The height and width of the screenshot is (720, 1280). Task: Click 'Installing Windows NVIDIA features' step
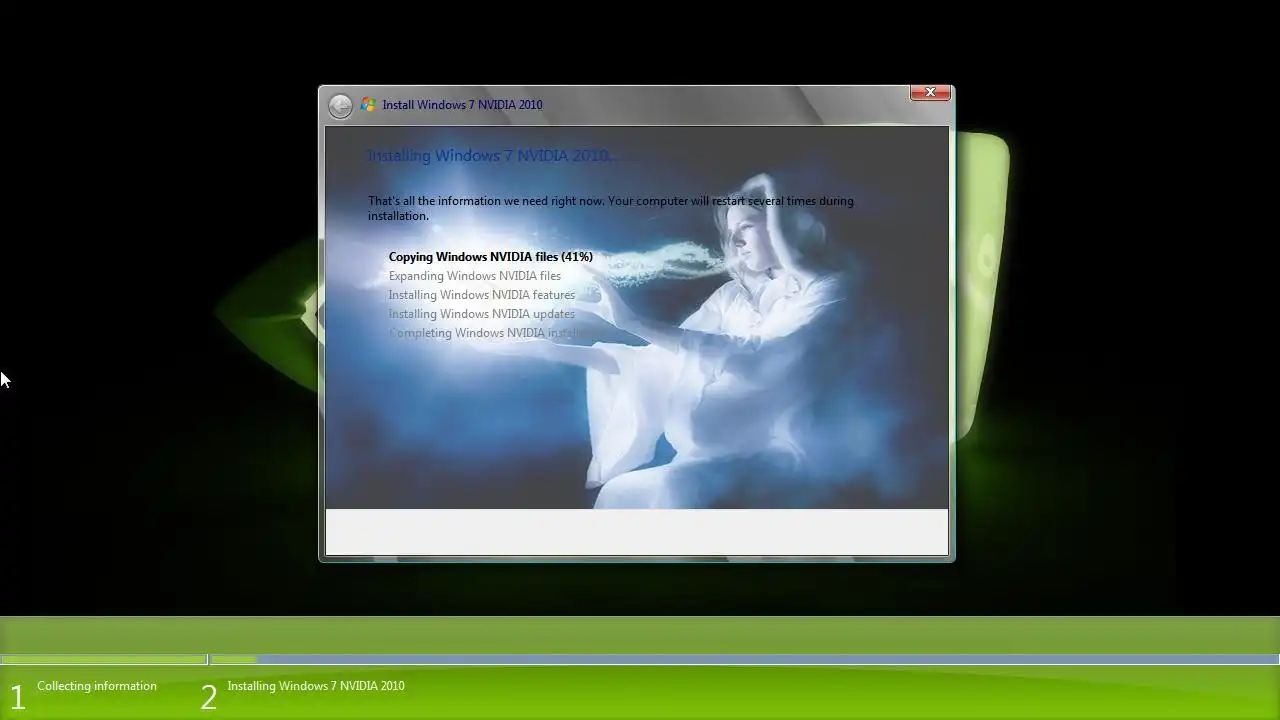tap(481, 295)
